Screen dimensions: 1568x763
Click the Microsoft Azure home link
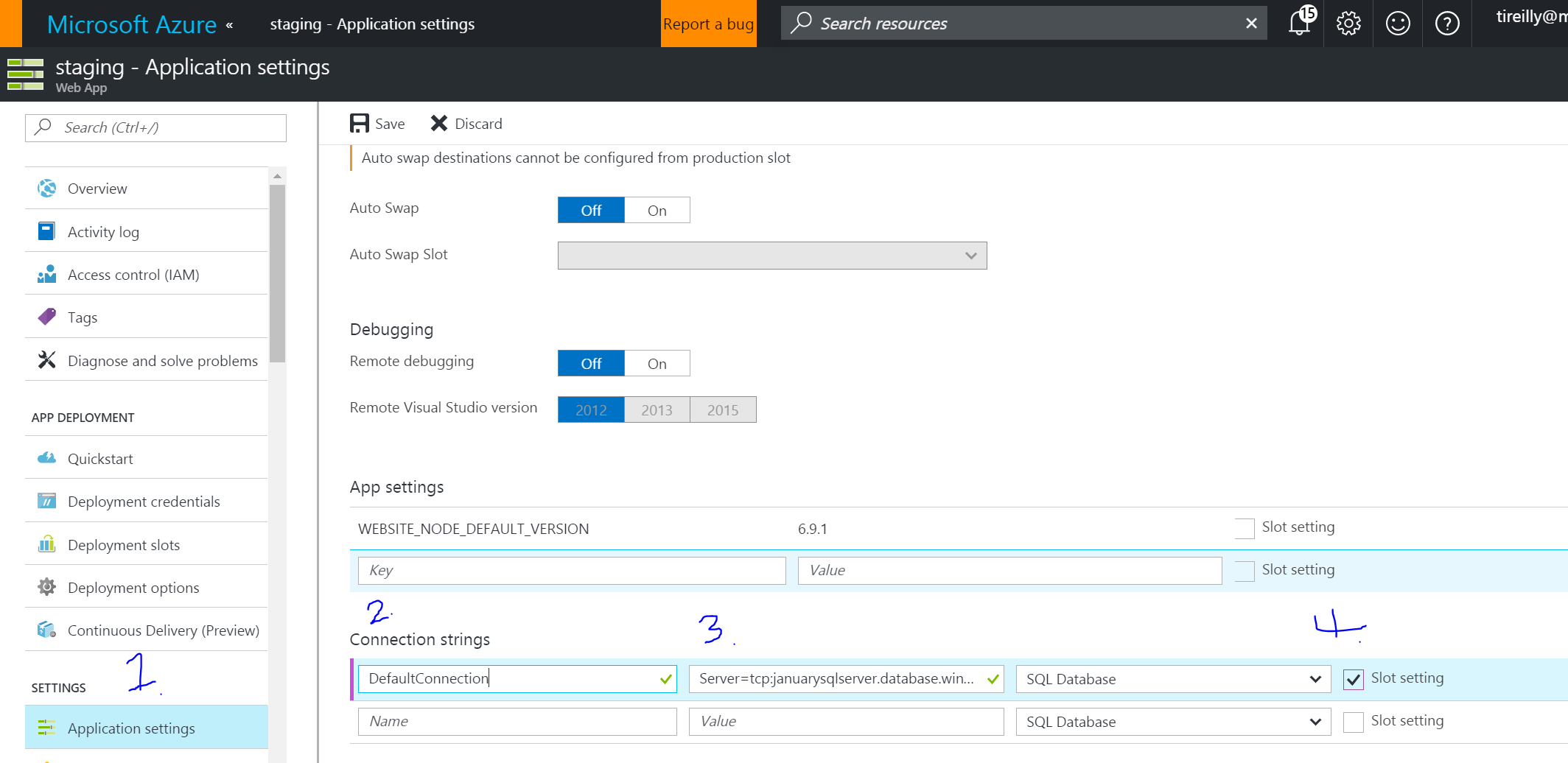132,24
